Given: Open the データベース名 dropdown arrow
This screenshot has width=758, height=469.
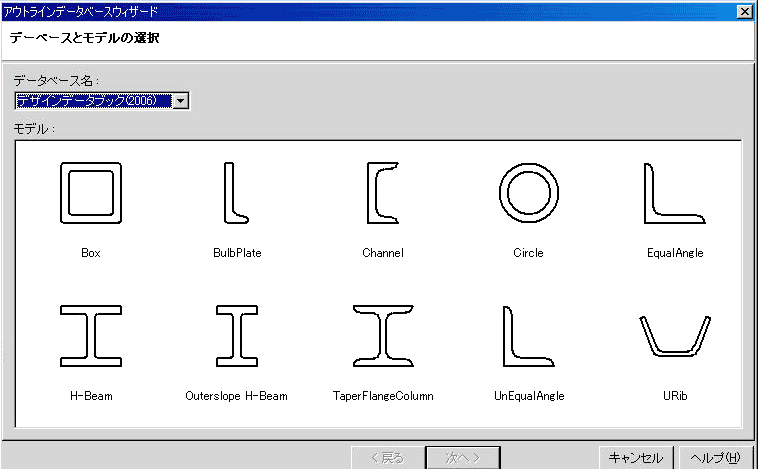Looking at the screenshot, I should point(180,100).
